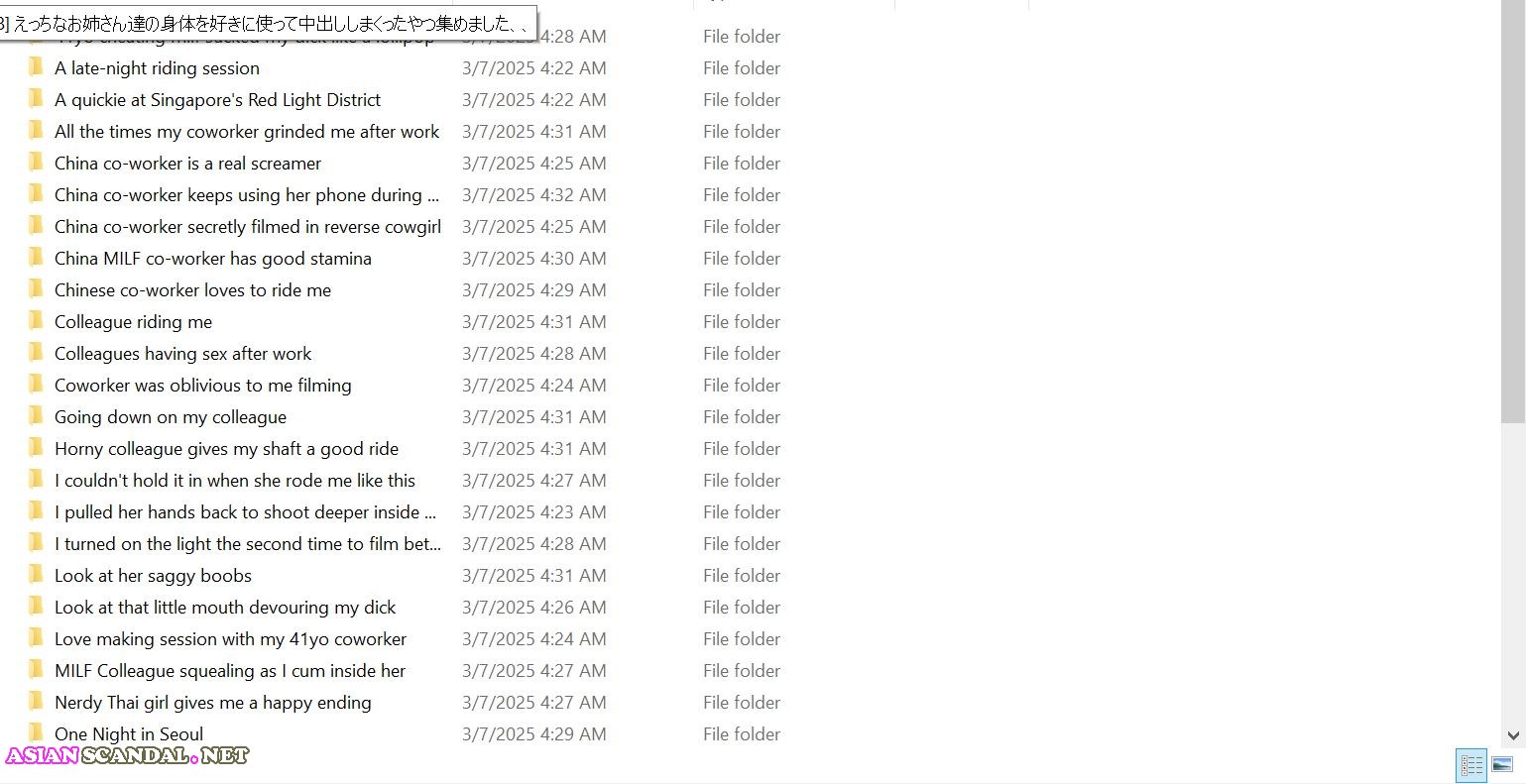Click the 'Colleague riding me' folder name
Screen dimensions: 1526x784
[x=133, y=321]
